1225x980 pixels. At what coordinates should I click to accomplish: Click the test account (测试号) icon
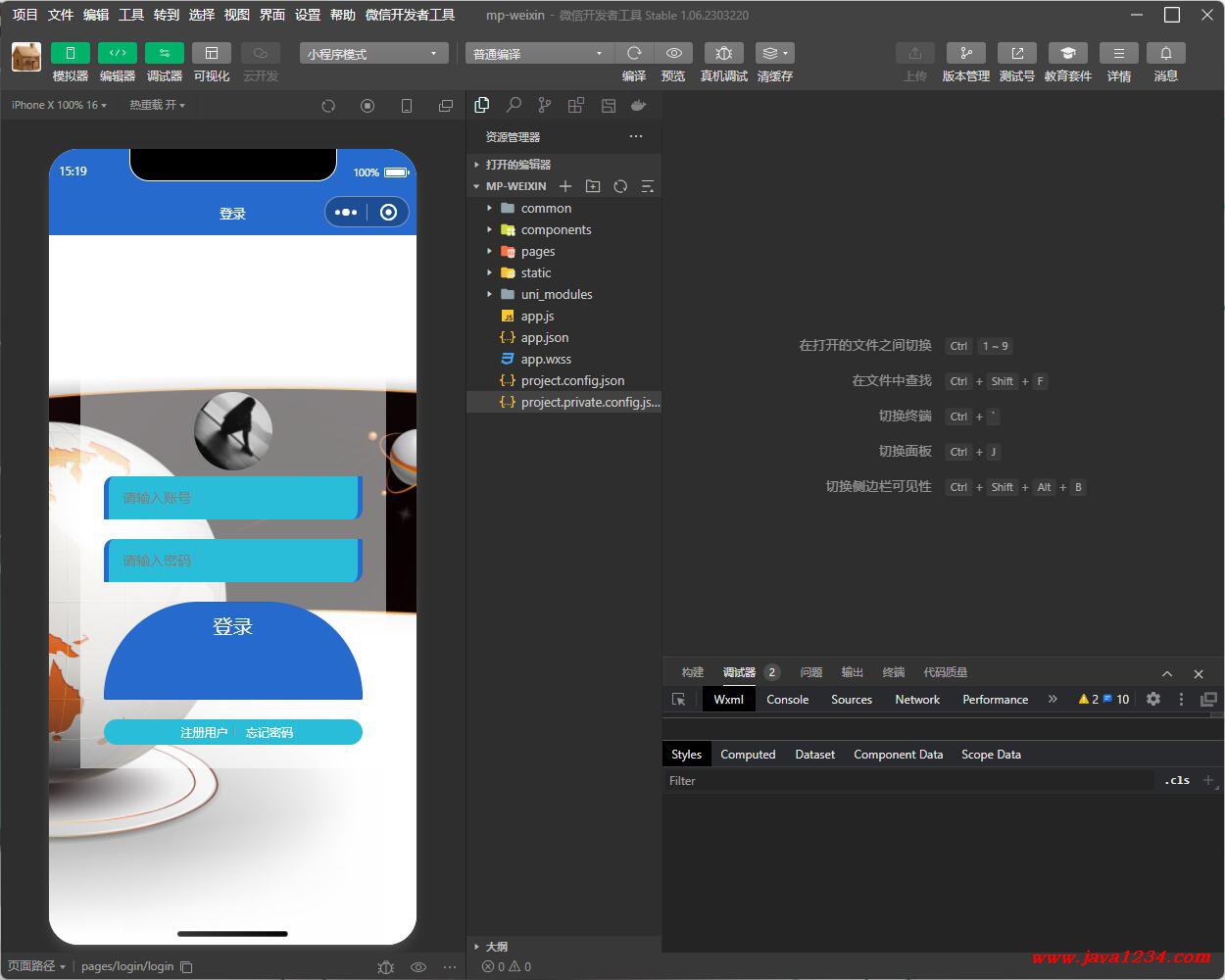[x=1016, y=53]
